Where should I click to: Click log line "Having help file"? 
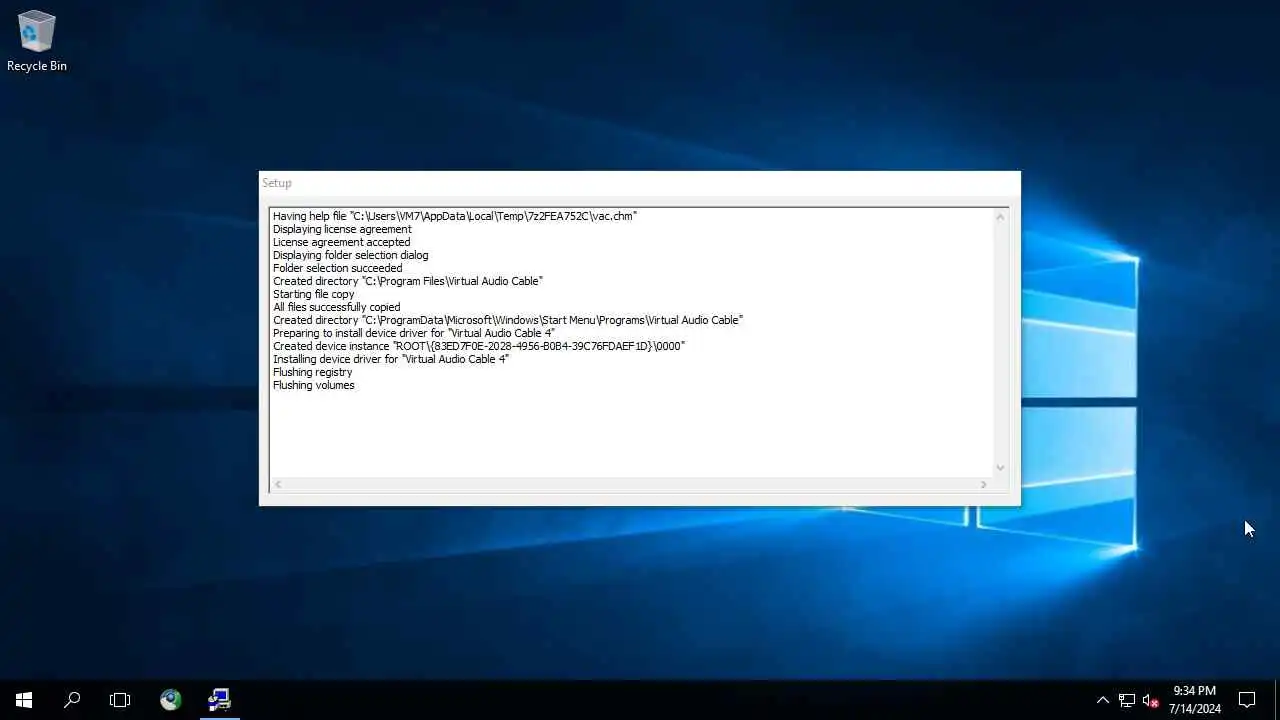click(x=455, y=216)
